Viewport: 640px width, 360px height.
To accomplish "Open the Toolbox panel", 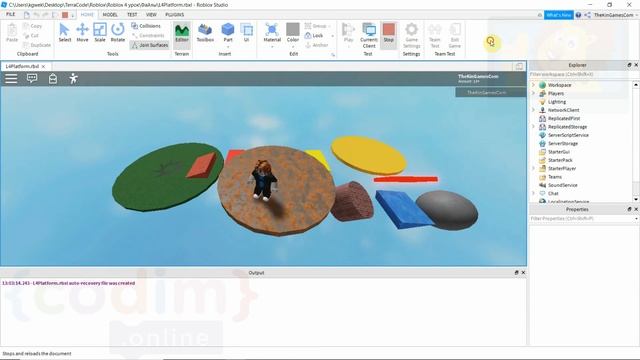I will 205,33.
